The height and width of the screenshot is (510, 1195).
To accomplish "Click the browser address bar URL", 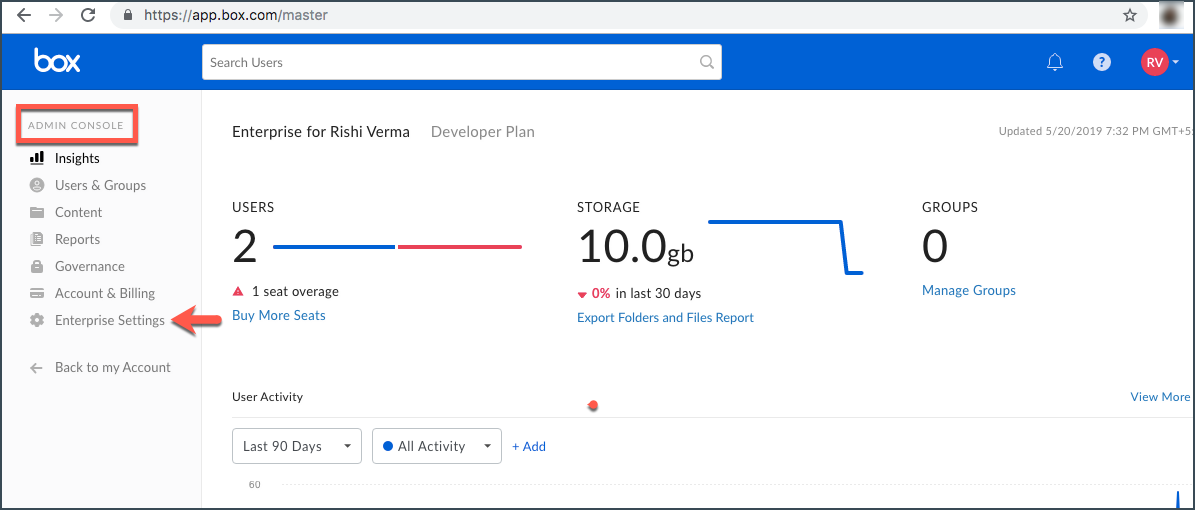I will tap(237, 15).
